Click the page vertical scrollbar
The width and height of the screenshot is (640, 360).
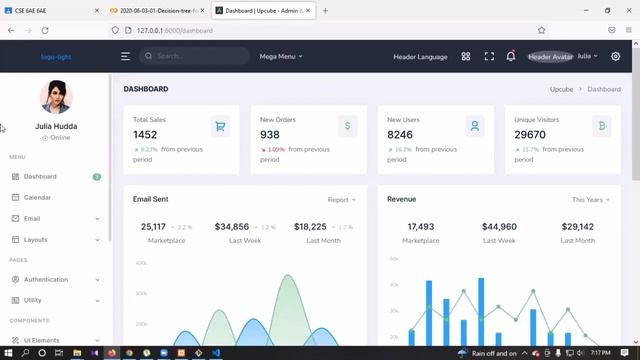pos(636,114)
